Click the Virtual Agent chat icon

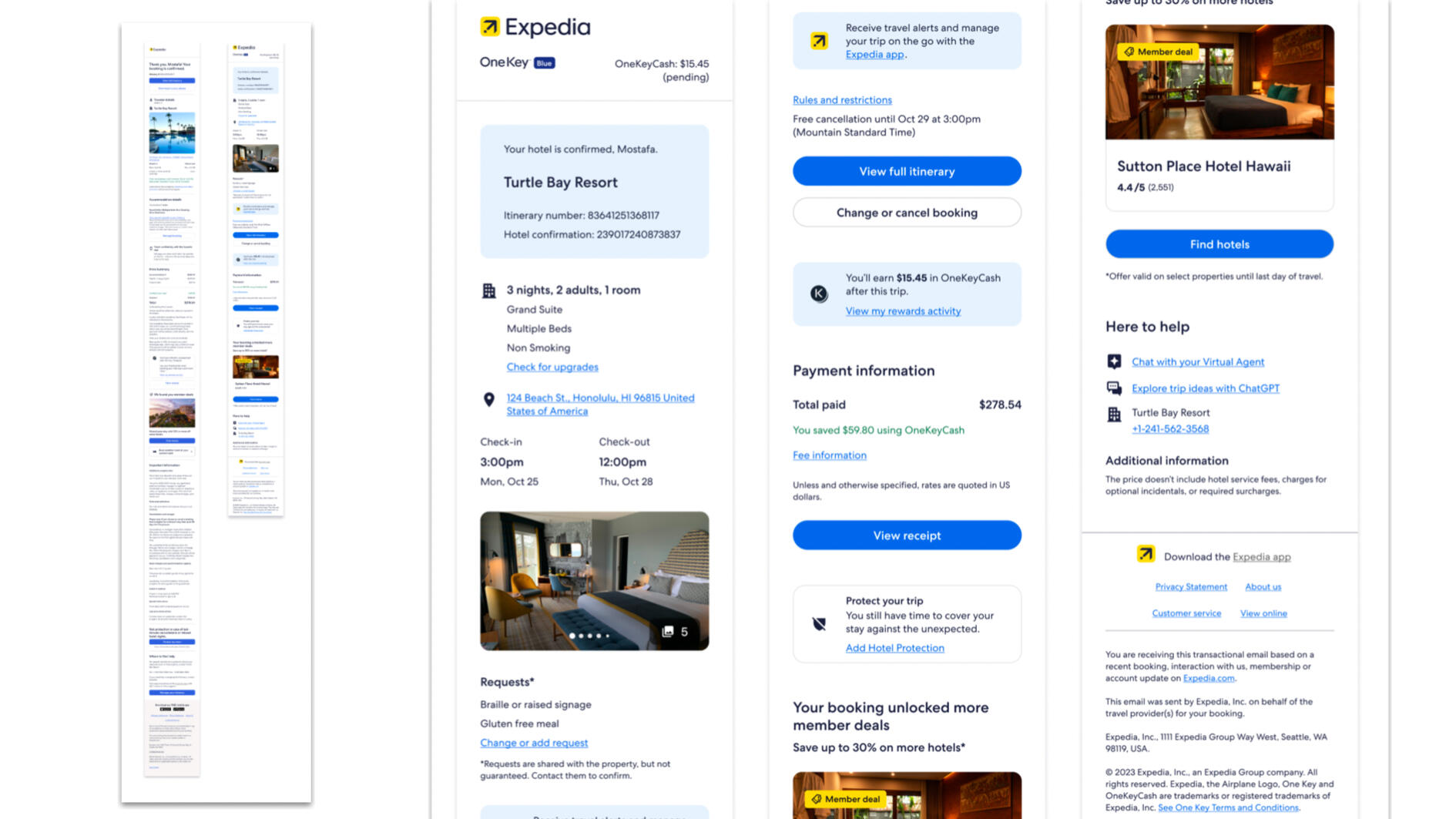tap(1114, 361)
